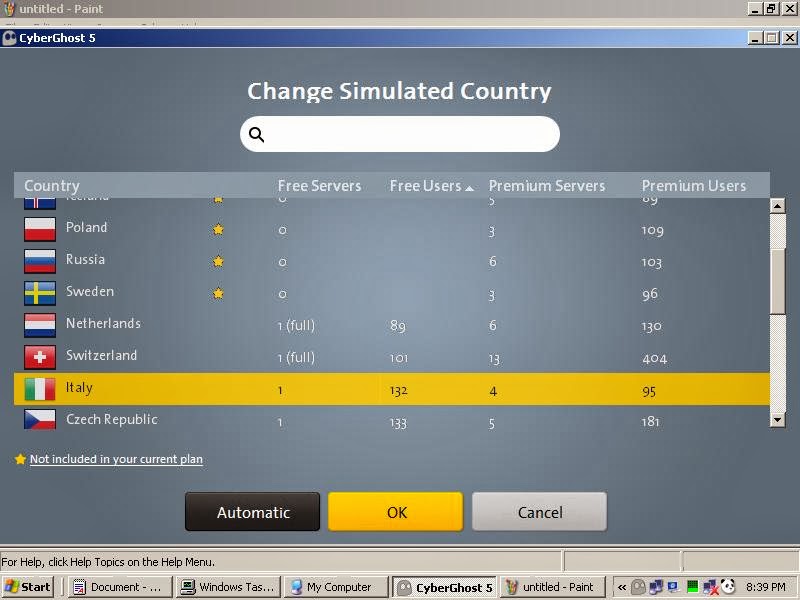
Task: Click the CyberGhost tray icon
Action: pos(638,587)
